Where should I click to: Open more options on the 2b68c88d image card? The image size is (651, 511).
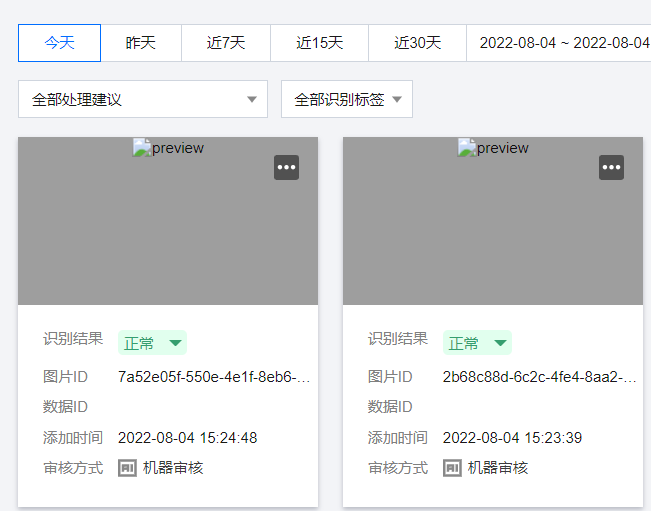pyautogui.click(x=611, y=167)
